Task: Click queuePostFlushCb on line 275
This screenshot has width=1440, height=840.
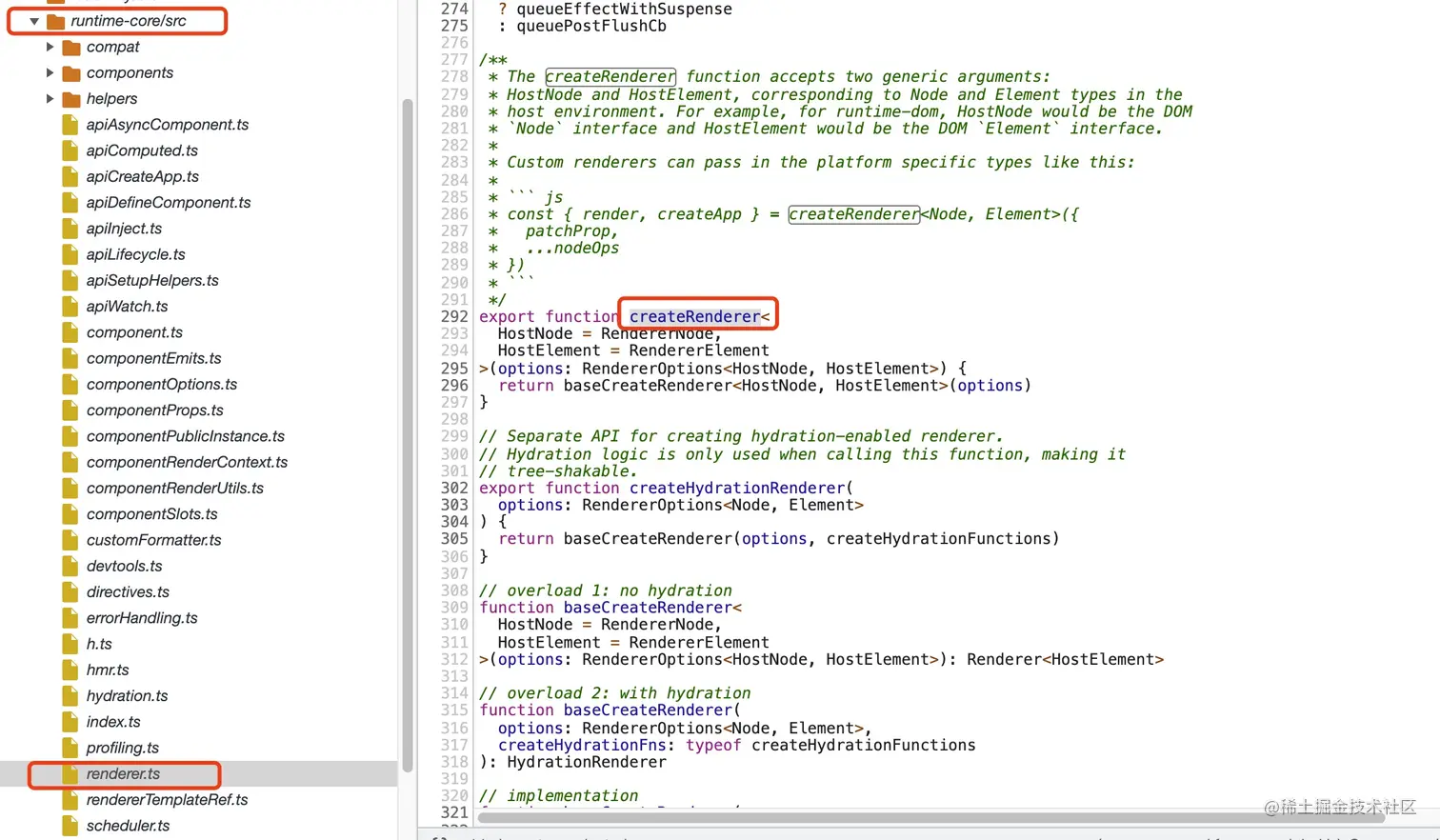Action: [x=591, y=27]
